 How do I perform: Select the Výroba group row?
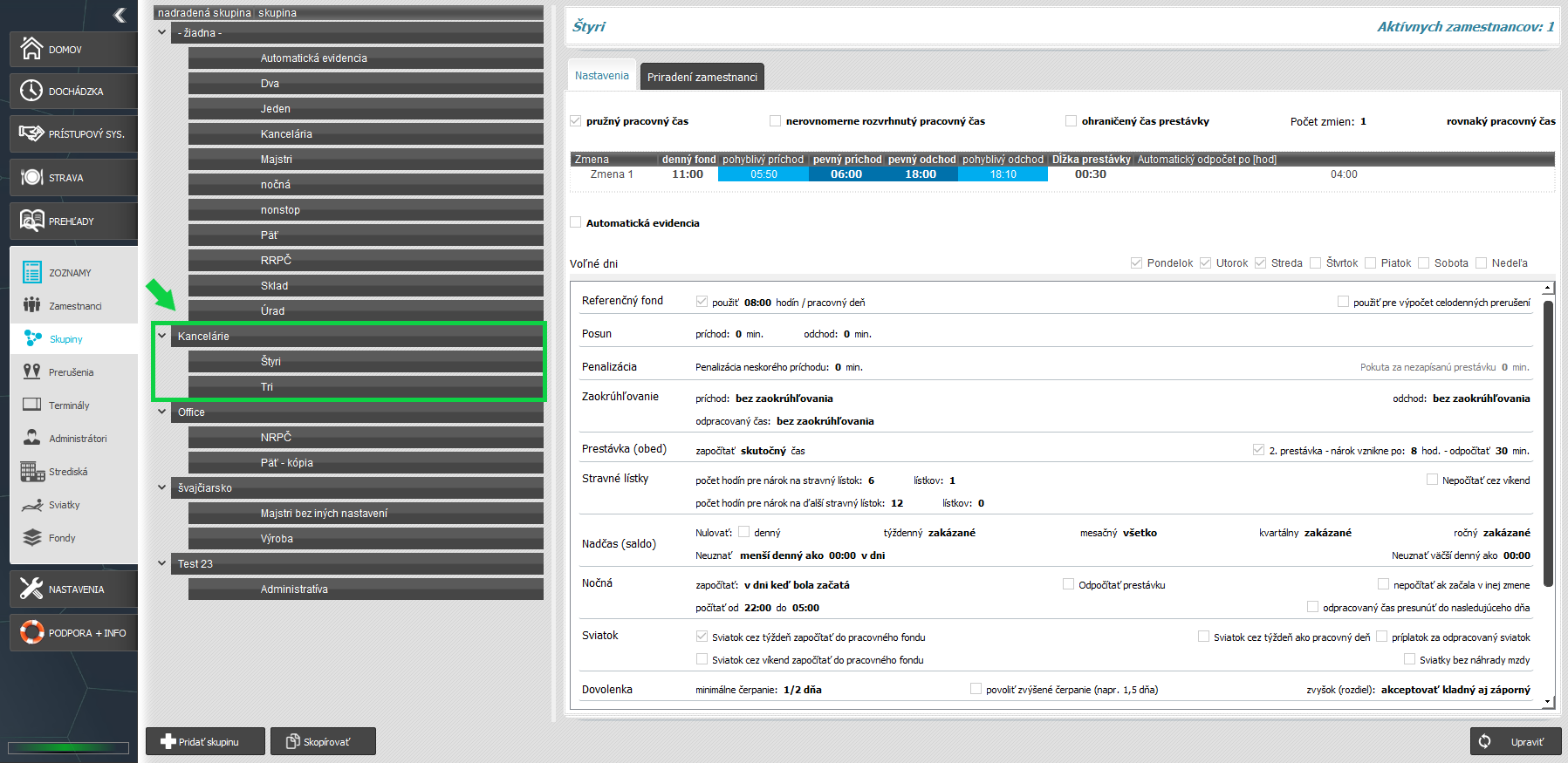coord(366,538)
